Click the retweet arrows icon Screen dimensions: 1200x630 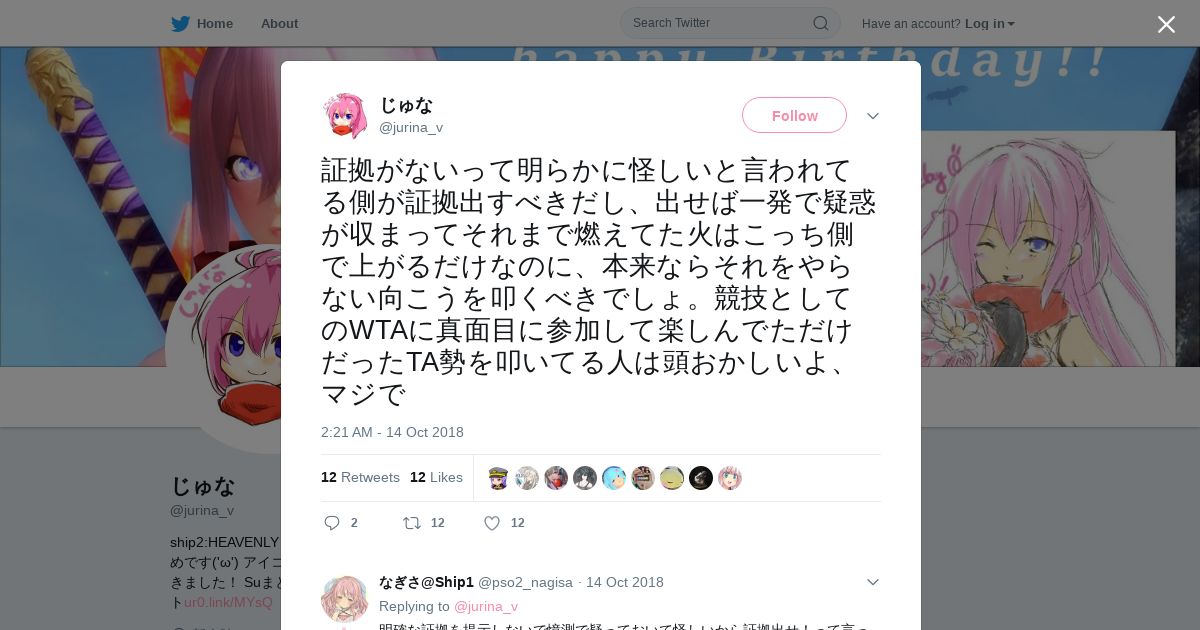(x=411, y=523)
